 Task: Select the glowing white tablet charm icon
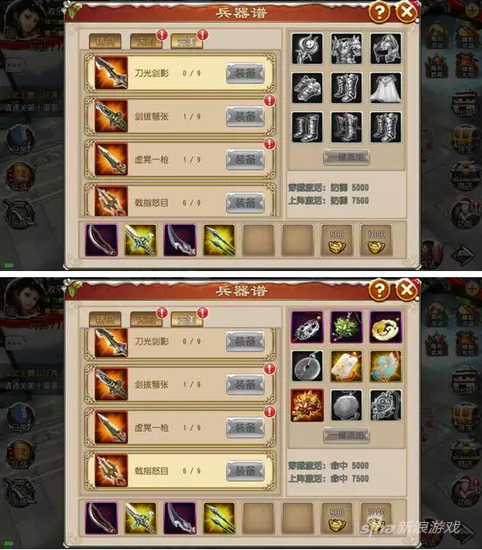(x=346, y=366)
